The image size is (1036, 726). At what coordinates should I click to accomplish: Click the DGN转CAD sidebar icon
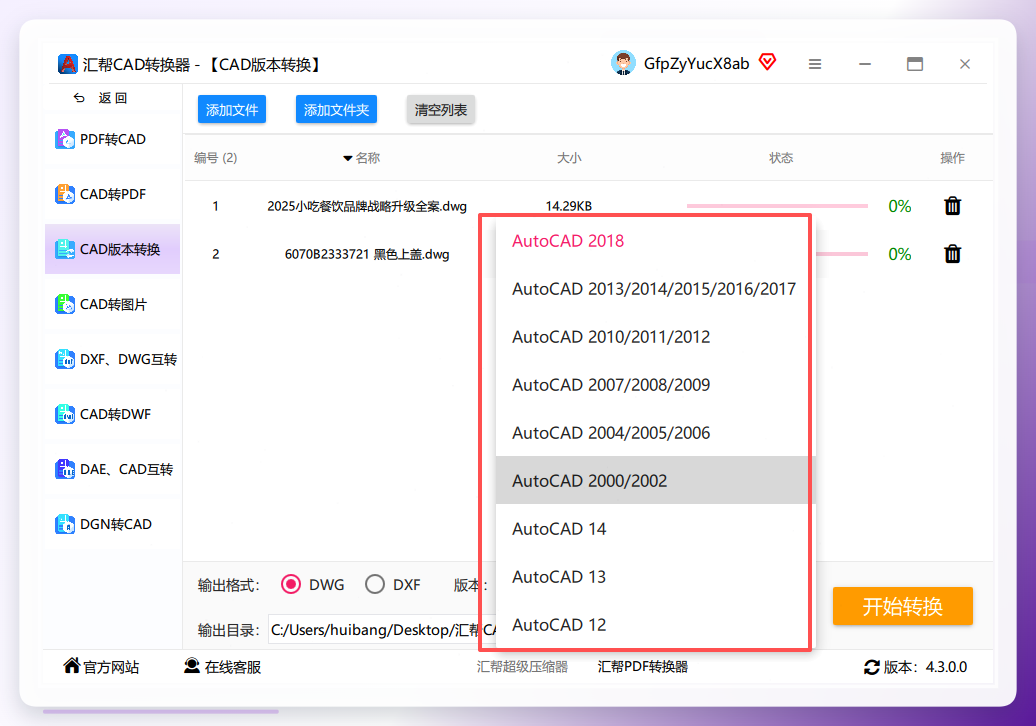[65, 524]
